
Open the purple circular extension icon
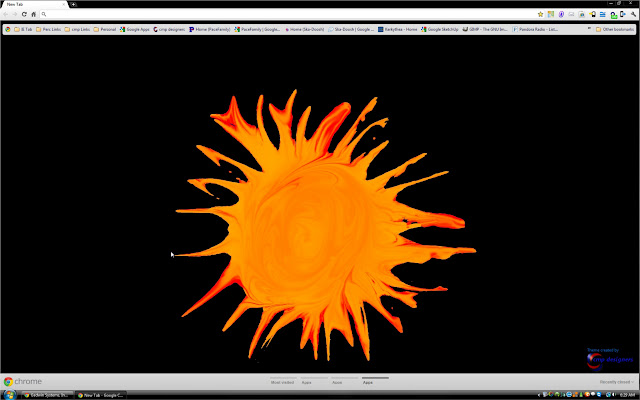coord(561,14)
